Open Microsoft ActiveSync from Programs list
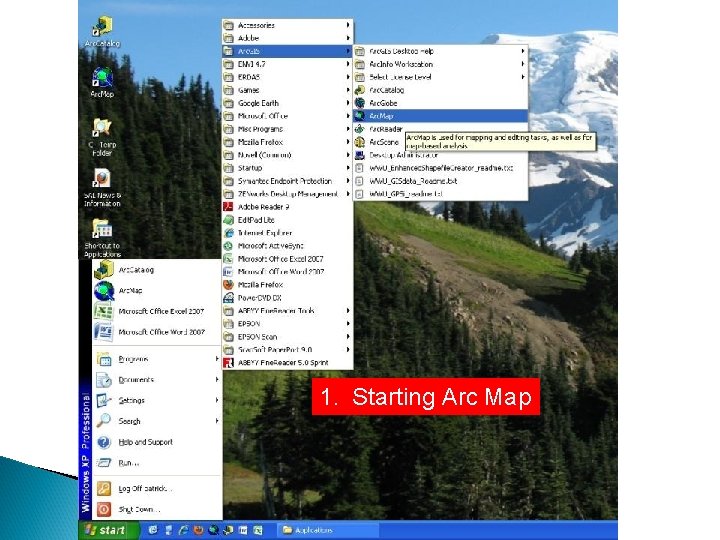This screenshot has height=540, width=720. pyautogui.click(x=287, y=246)
